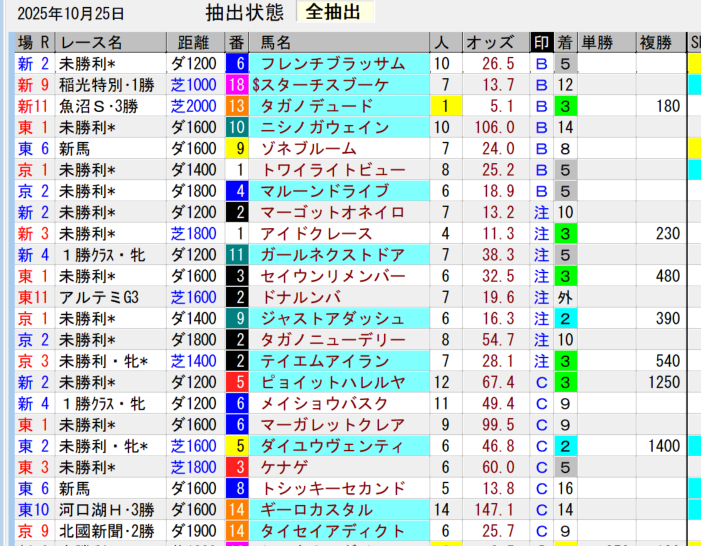
Task: Click 東10 race cell
Action: point(34,510)
